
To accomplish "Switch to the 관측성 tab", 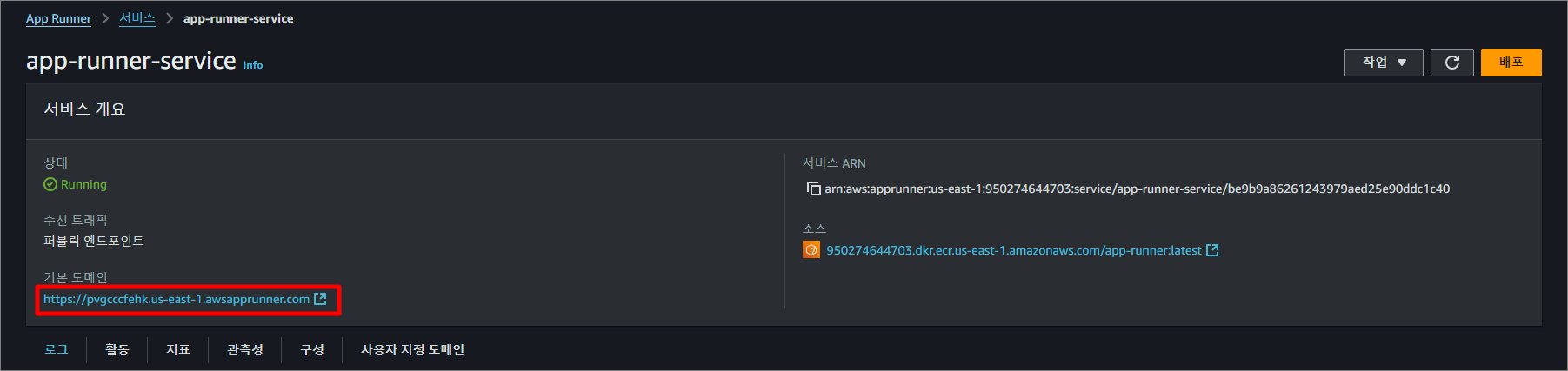I will (245, 349).
